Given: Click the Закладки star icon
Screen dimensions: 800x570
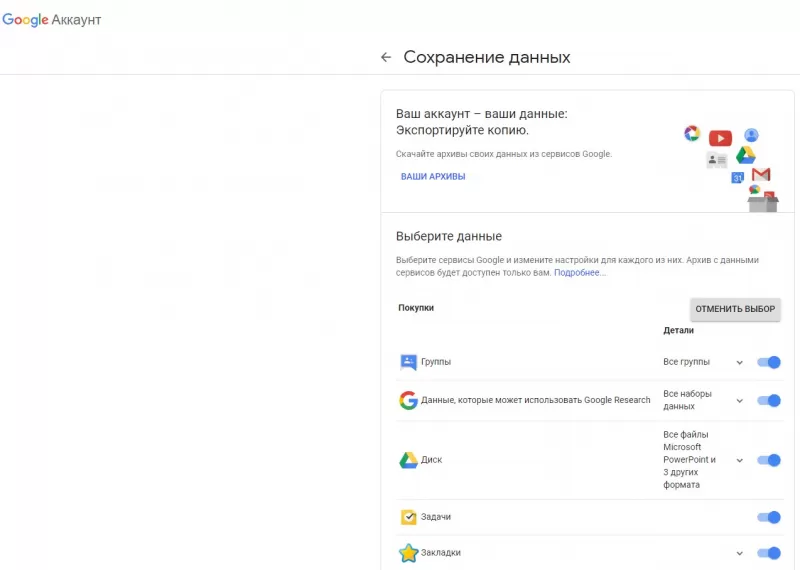Looking at the screenshot, I should 408,553.
